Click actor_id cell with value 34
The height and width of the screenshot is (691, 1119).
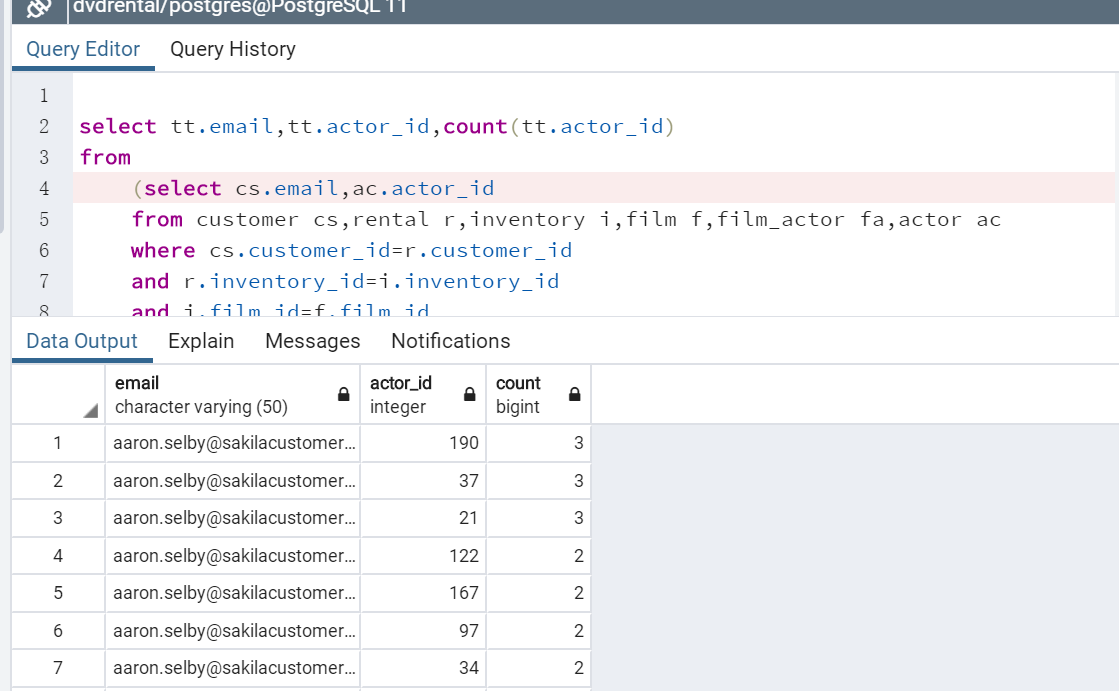pos(423,668)
